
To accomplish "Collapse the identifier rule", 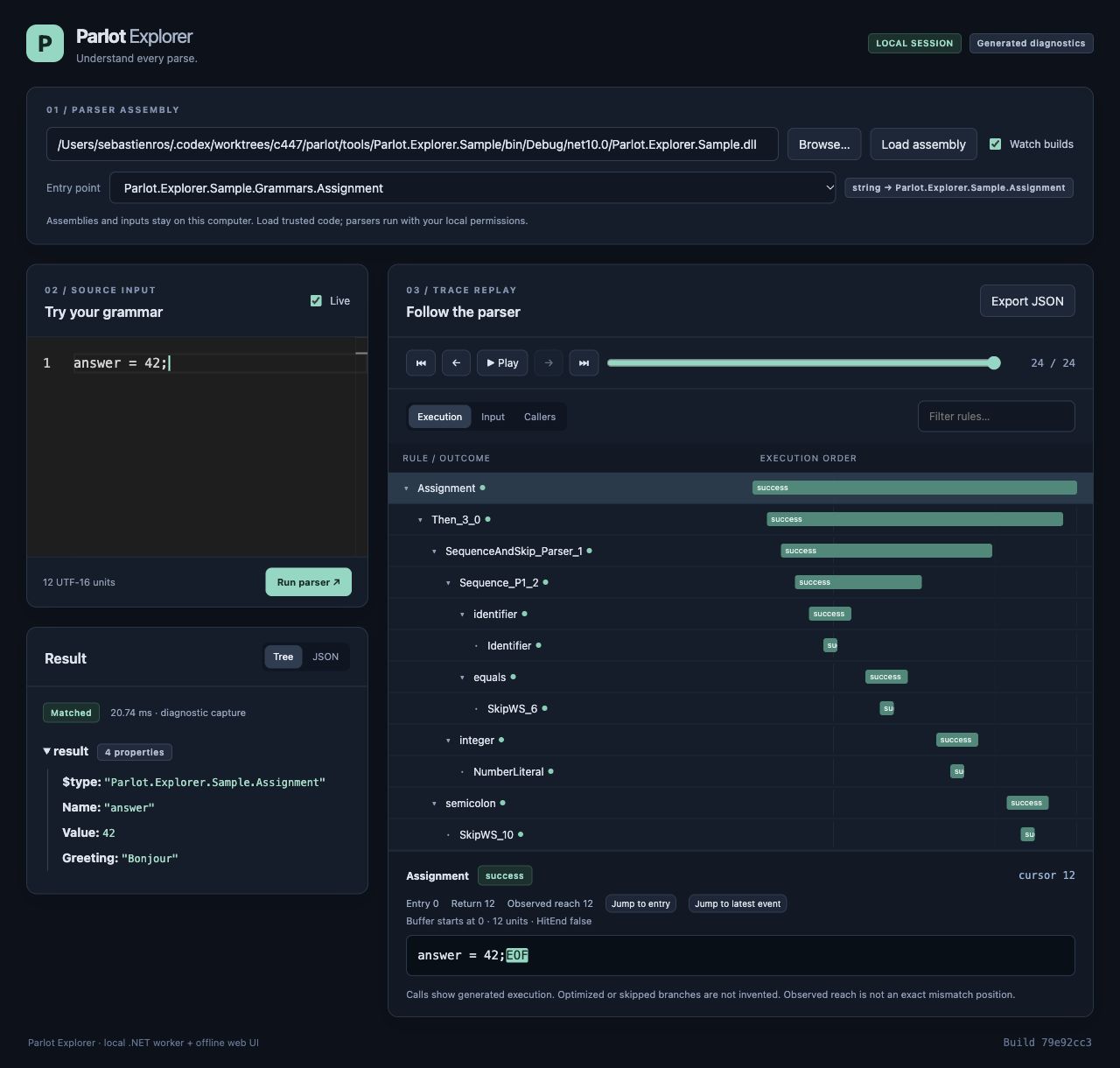I will [x=462, y=615].
